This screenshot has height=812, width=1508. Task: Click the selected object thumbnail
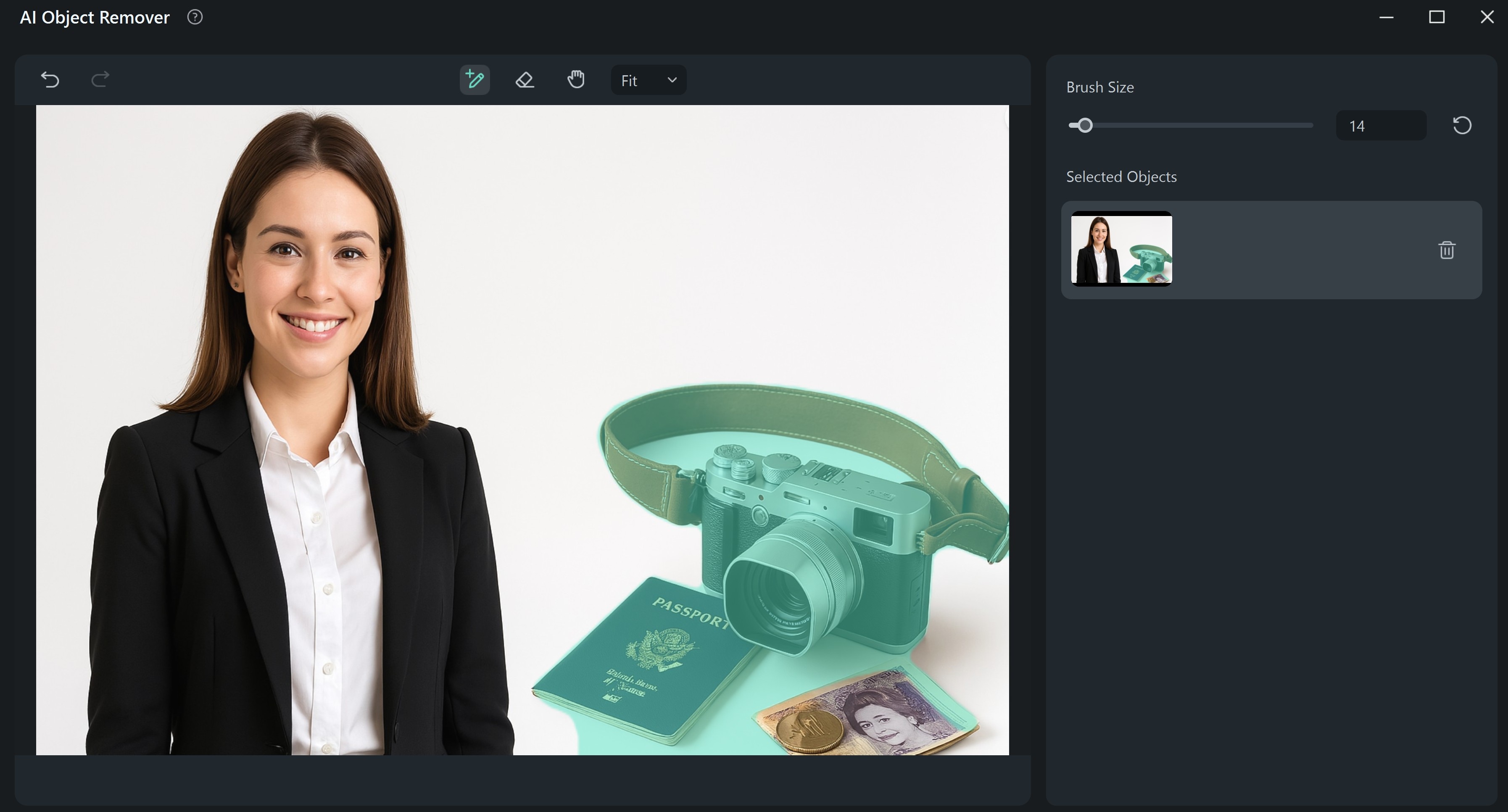click(1122, 249)
